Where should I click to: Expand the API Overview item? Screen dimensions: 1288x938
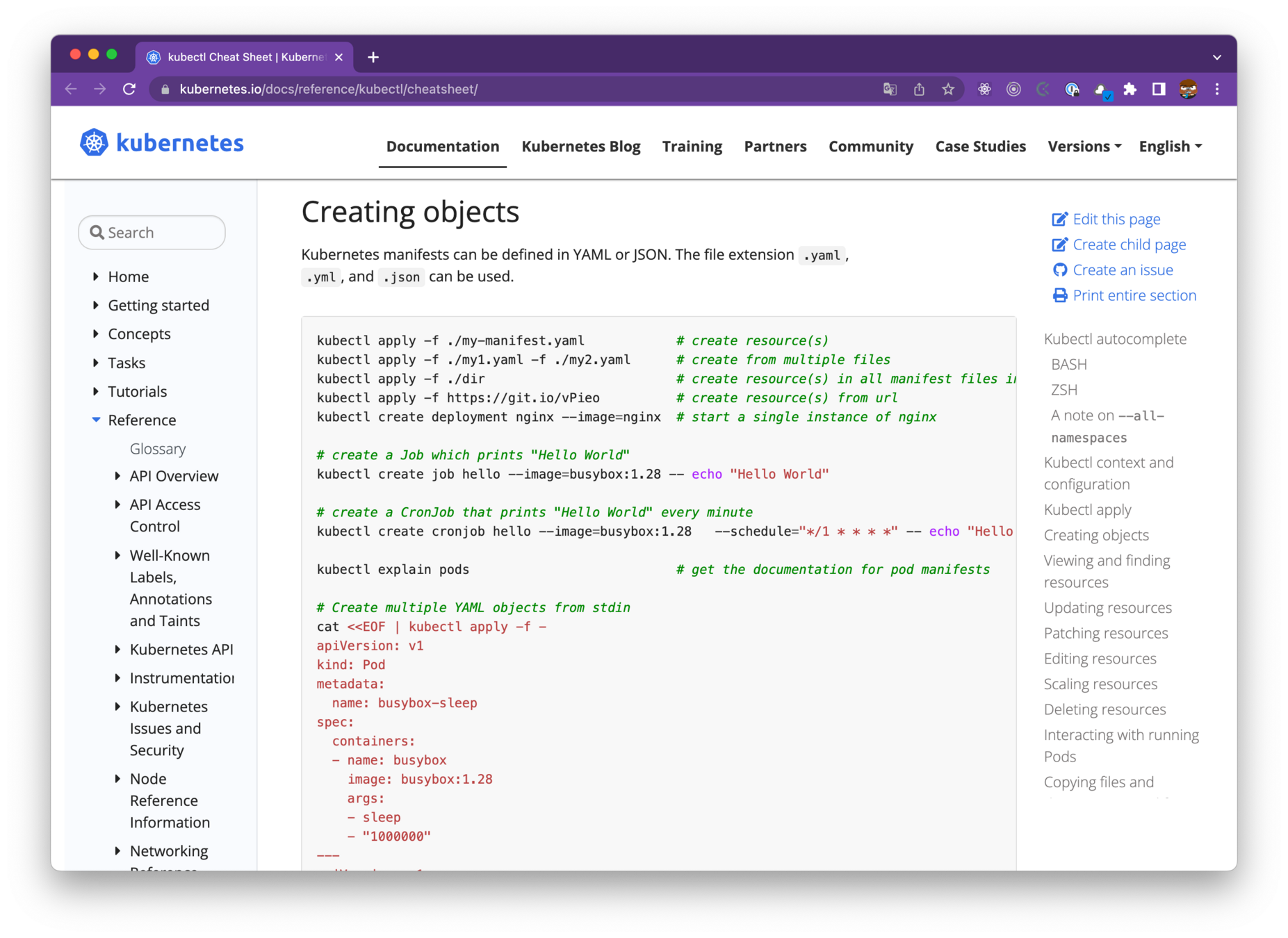click(x=117, y=476)
